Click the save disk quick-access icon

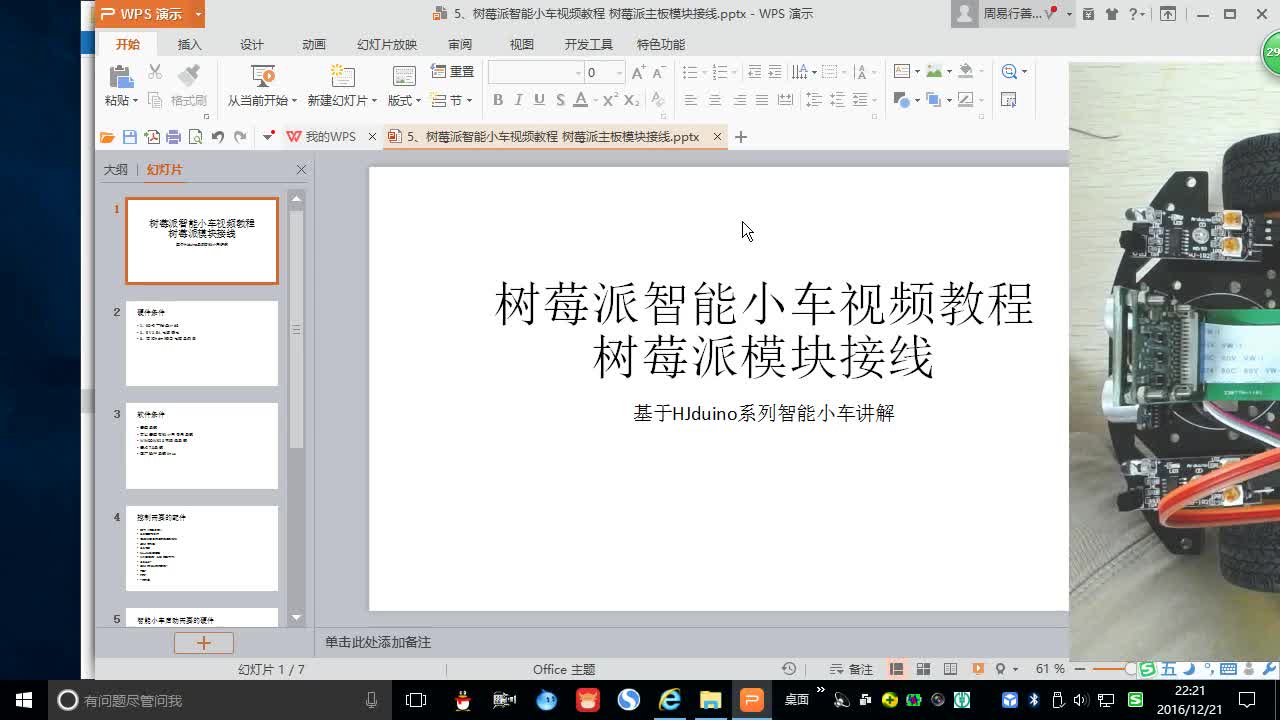(x=129, y=137)
